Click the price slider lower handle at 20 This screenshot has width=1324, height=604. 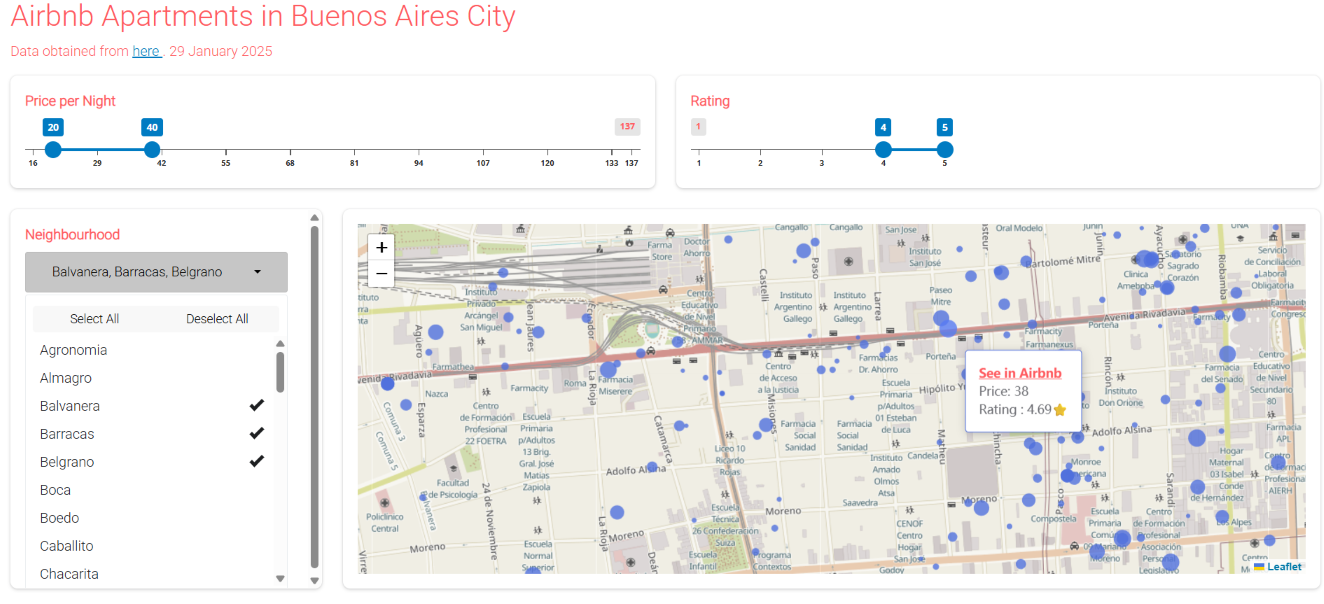53,150
